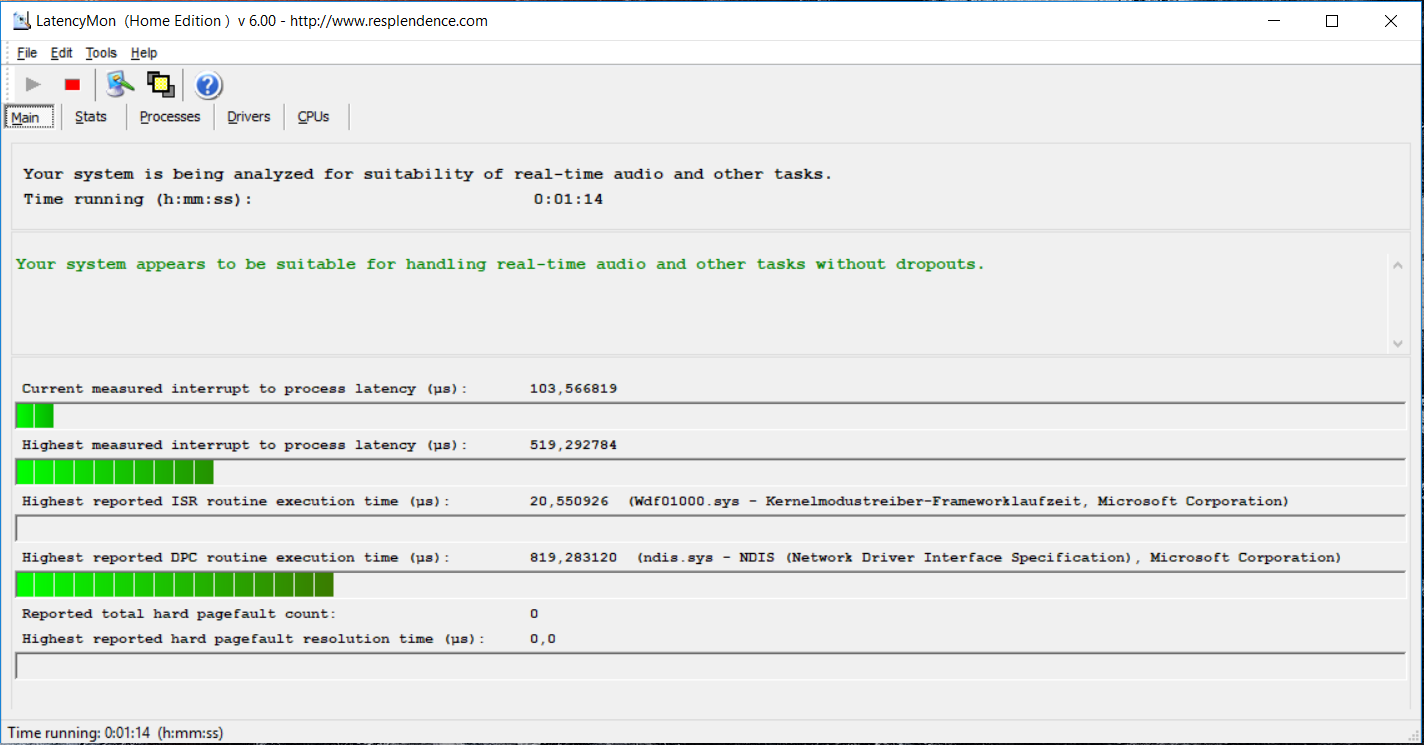Select the Main tab

tap(26, 118)
